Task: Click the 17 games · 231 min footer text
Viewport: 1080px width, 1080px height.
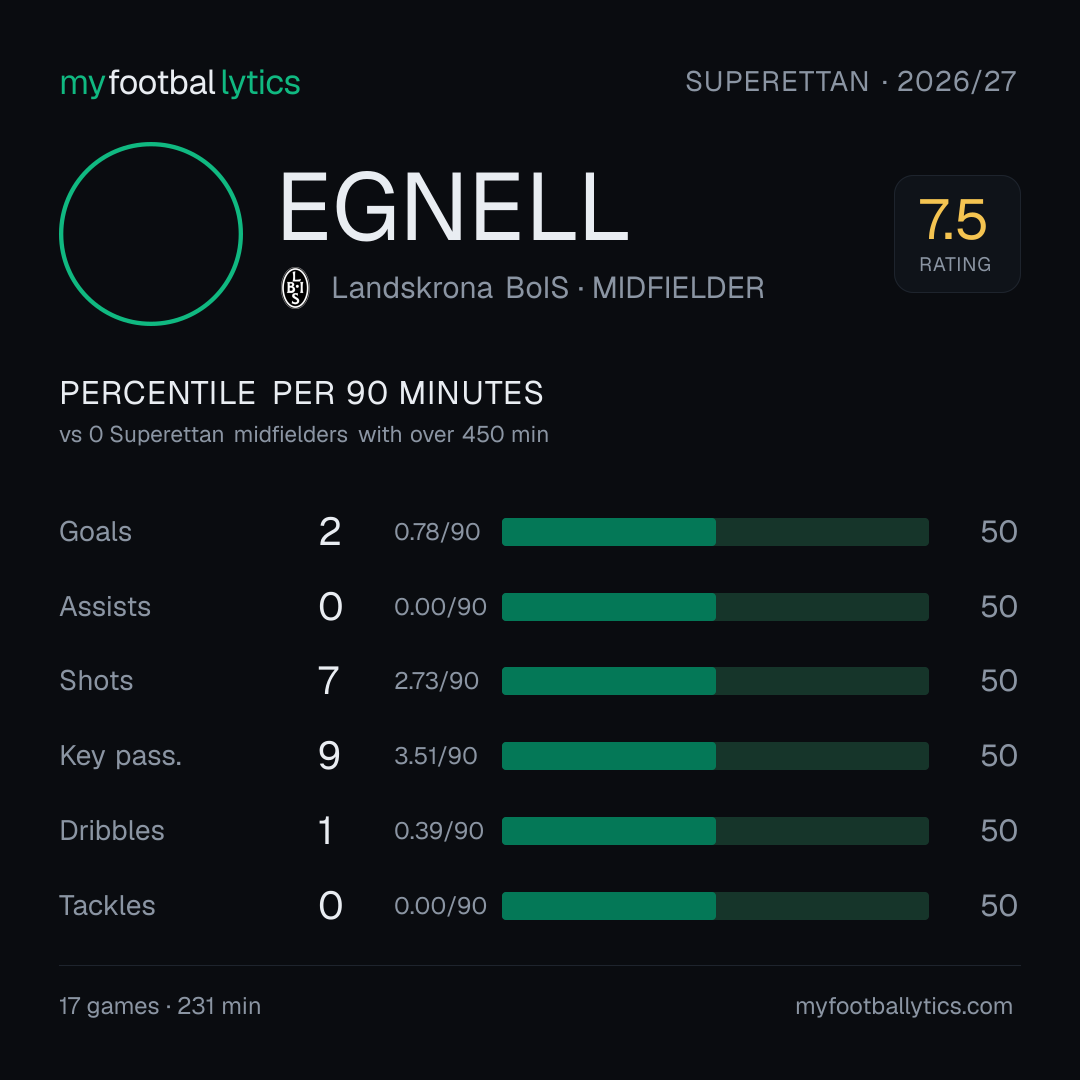Action: click(160, 1006)
